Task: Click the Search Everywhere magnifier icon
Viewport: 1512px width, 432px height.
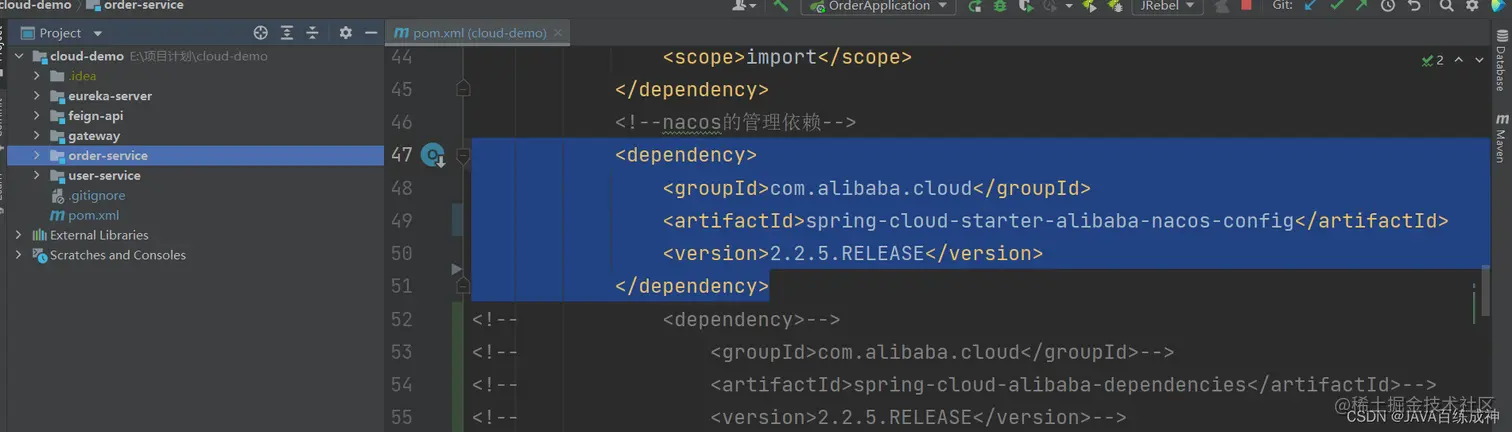Action: click(1447, 6)
